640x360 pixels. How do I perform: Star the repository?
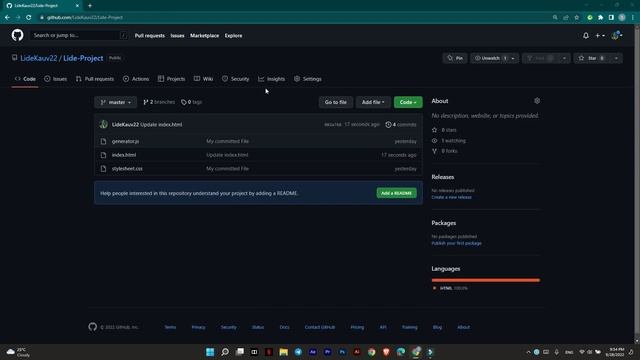(x=591, y=58)
